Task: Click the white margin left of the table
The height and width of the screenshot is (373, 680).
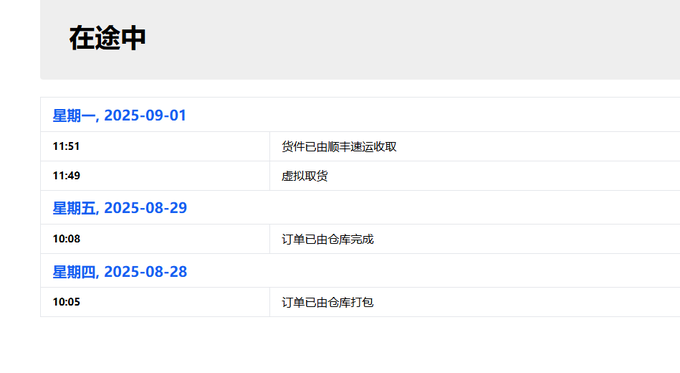Action: 20,208
